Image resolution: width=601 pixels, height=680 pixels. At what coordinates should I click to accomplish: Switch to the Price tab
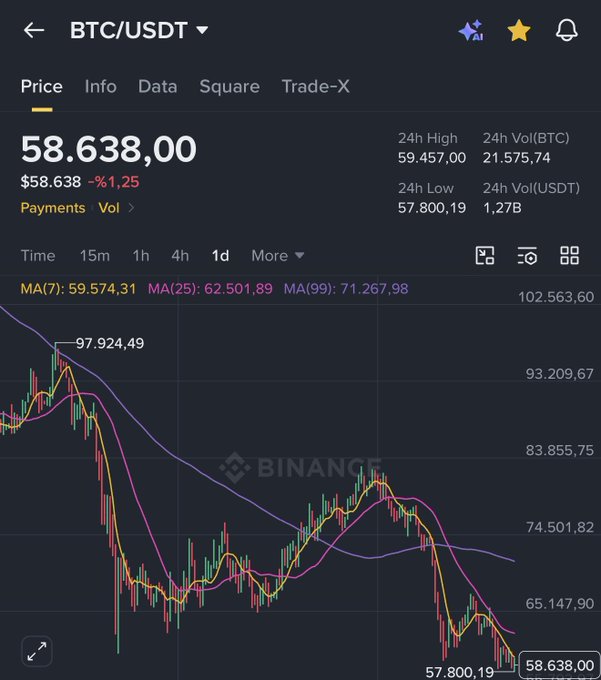pyautogui.click(x=42, y=86)
